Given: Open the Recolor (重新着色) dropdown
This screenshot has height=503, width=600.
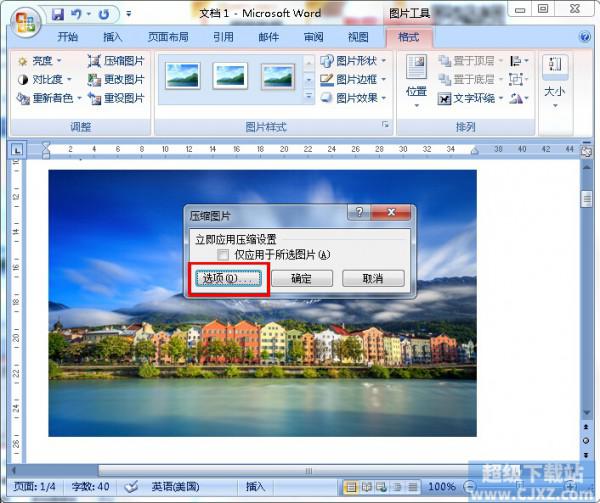Looking at the screenshot, I should click(x=49, y=98).
